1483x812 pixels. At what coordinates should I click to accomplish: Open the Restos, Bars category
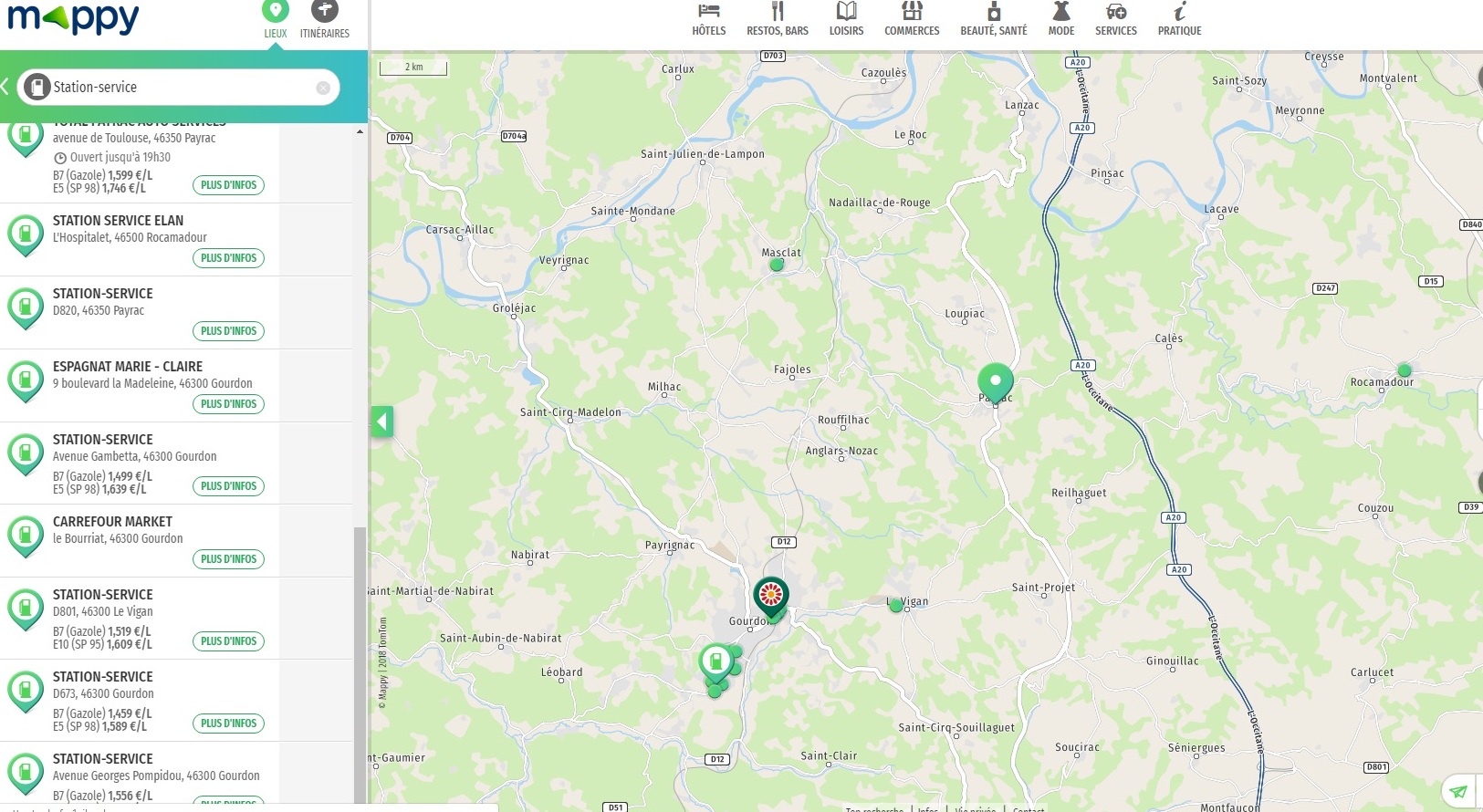click(x=777, y=19)
